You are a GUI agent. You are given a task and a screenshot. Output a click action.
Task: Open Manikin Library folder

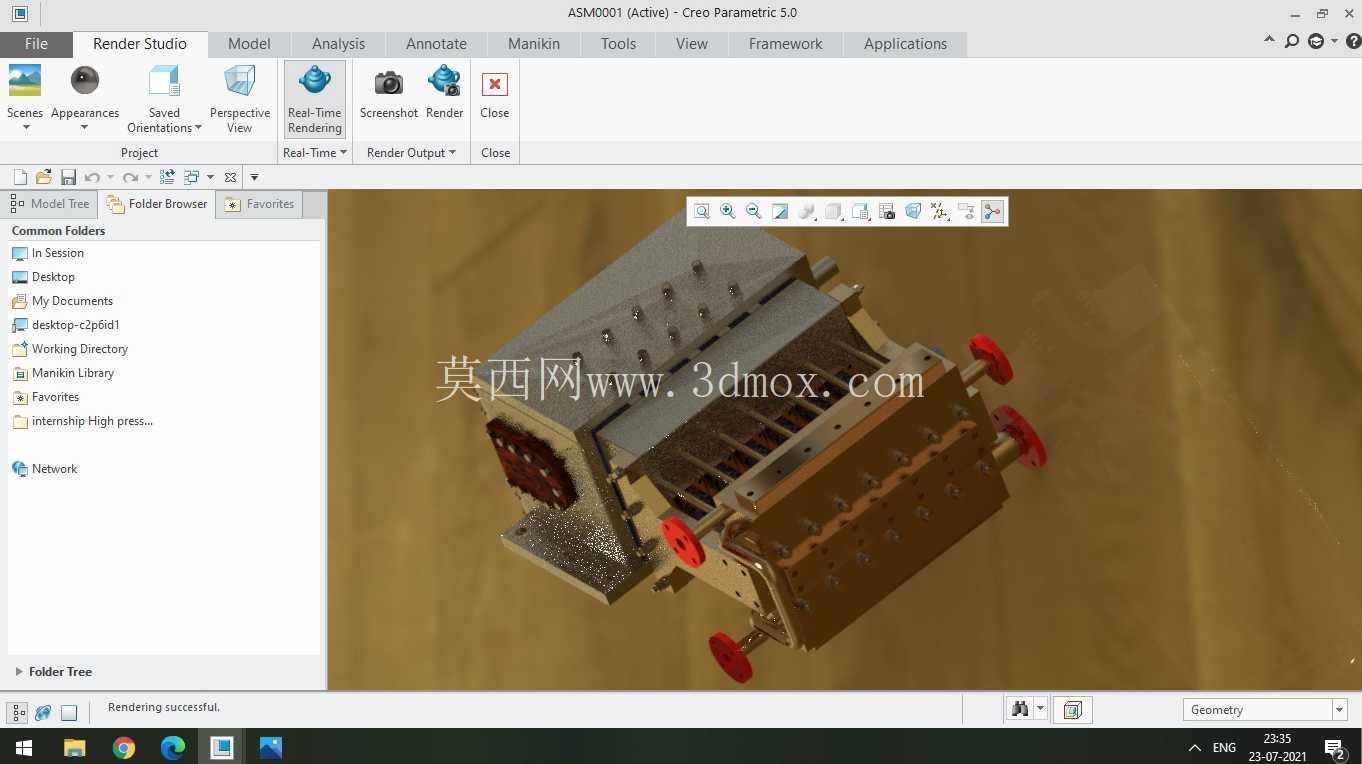[63, 373]
